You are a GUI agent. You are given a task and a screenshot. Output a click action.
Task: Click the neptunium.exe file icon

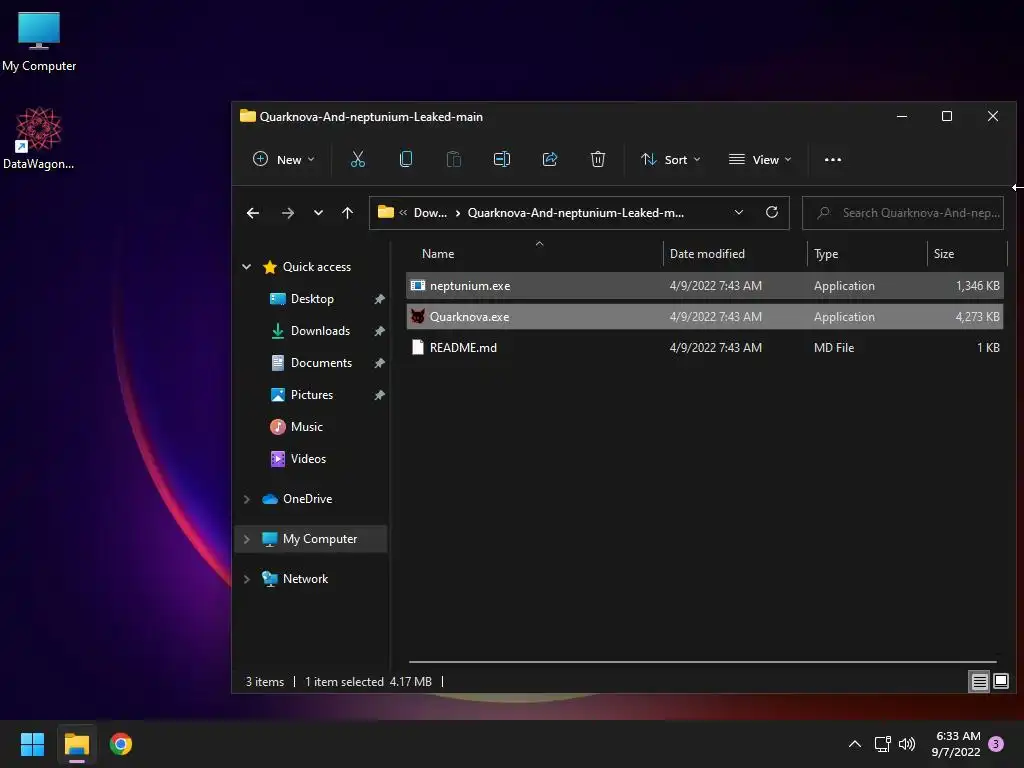pos(417,285)
